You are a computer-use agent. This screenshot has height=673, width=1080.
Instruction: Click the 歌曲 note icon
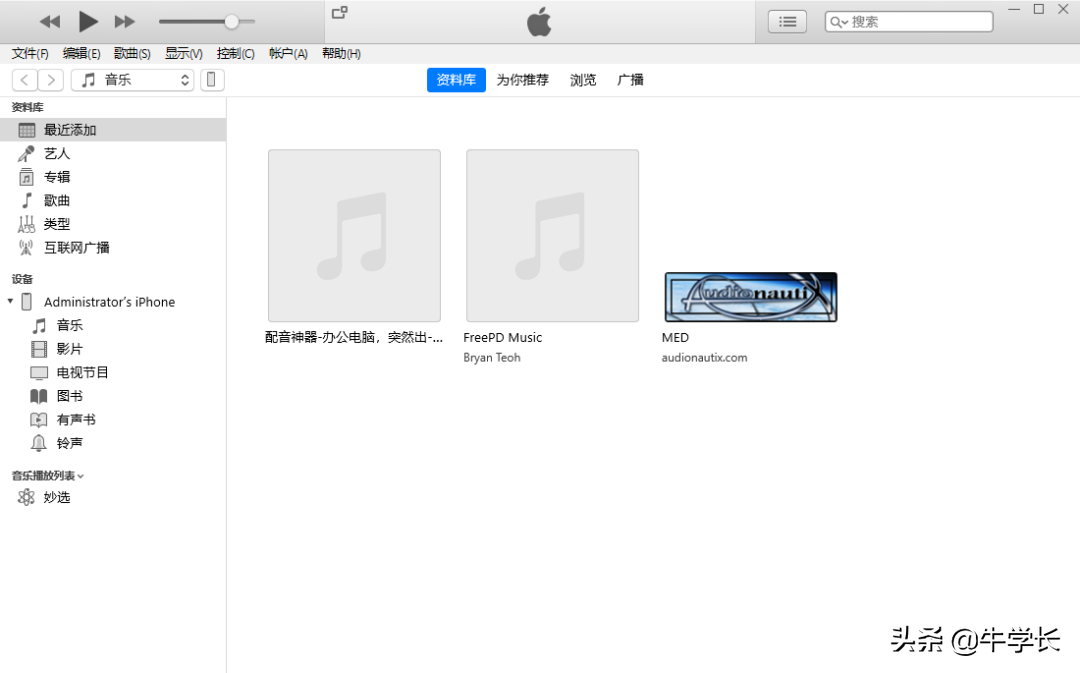(27, 200)
